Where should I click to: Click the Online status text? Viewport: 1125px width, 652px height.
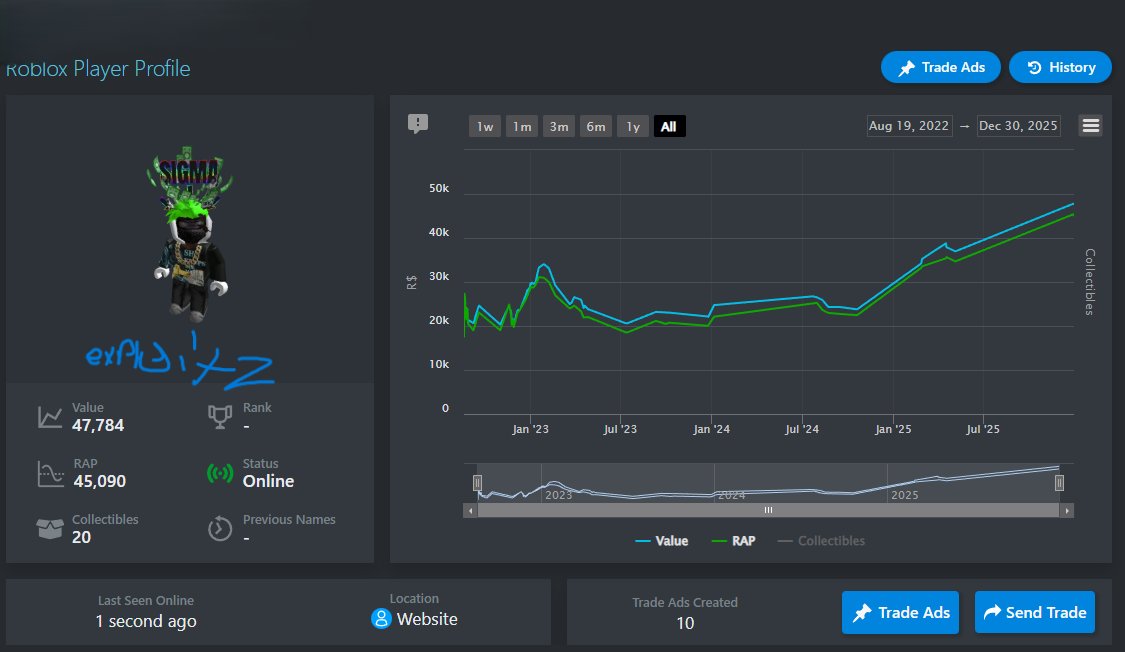pos(268,481)
